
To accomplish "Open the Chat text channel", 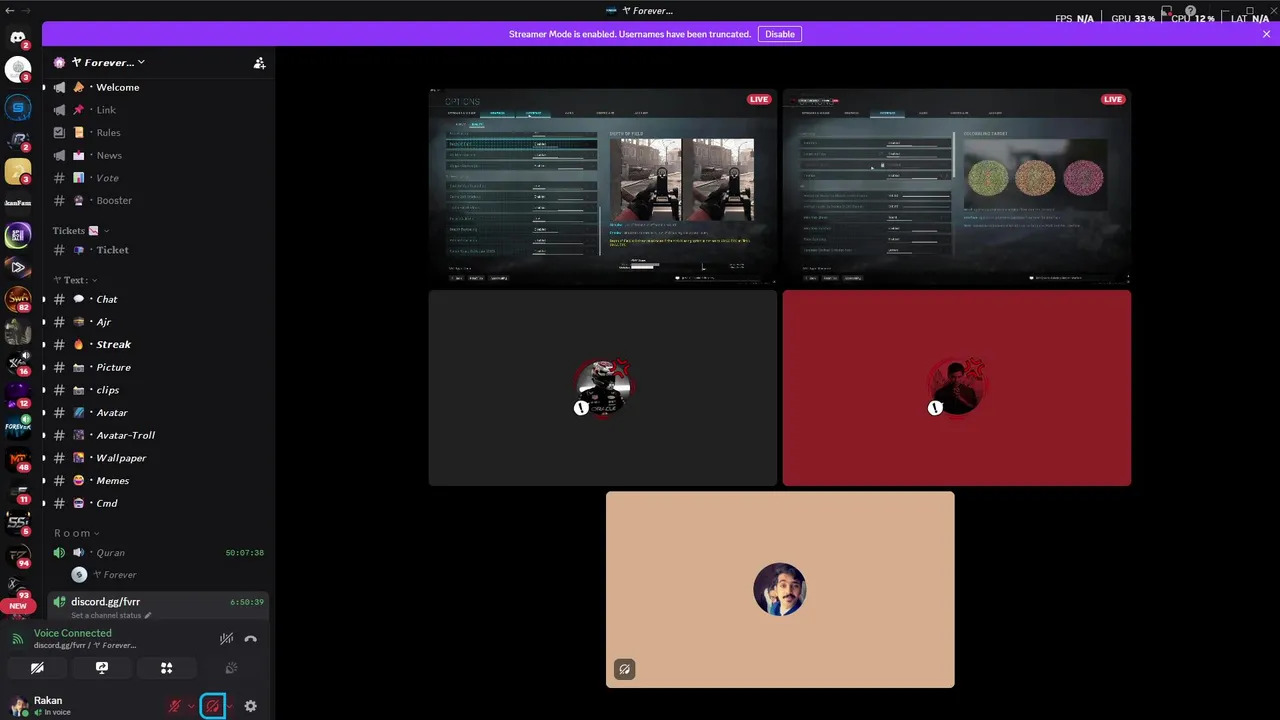I will (x=157, y=299).
